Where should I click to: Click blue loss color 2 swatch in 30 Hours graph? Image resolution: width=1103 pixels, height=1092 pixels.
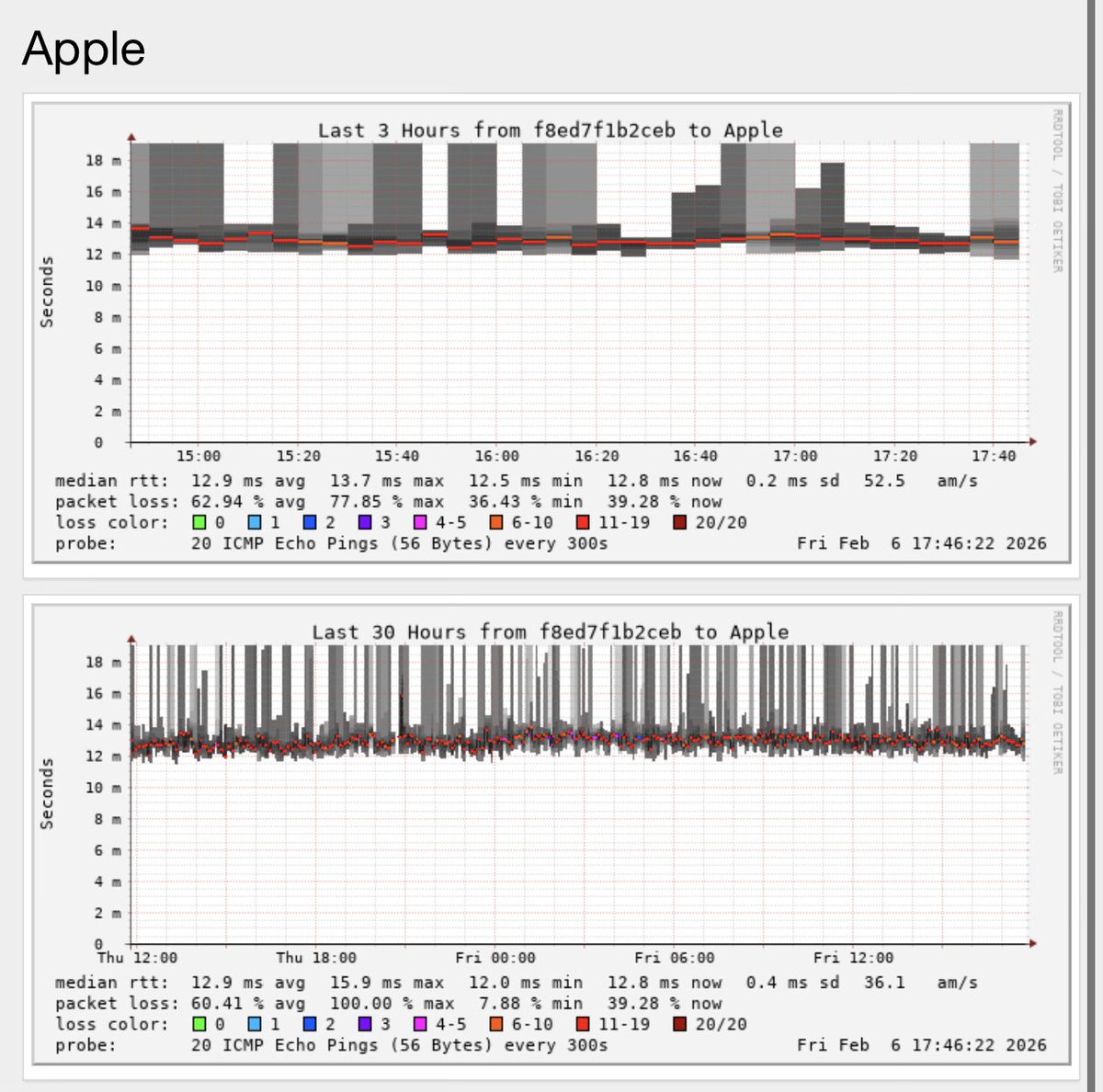pos(310,1025)
